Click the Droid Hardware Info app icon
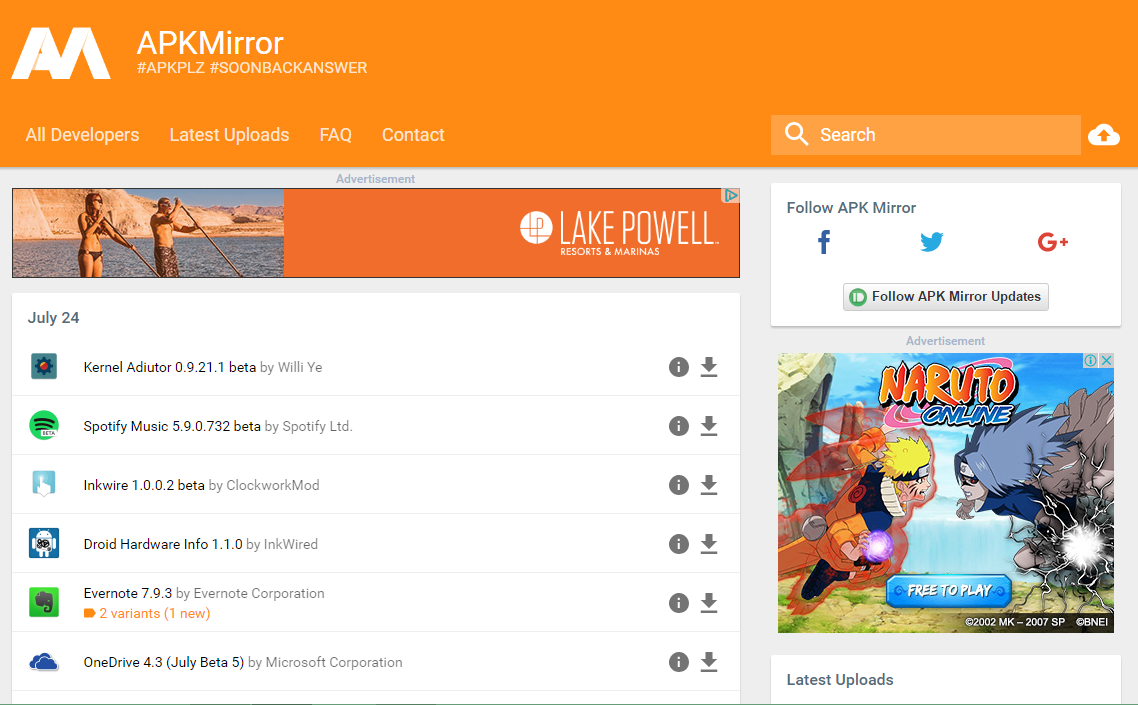 [44, 543]
